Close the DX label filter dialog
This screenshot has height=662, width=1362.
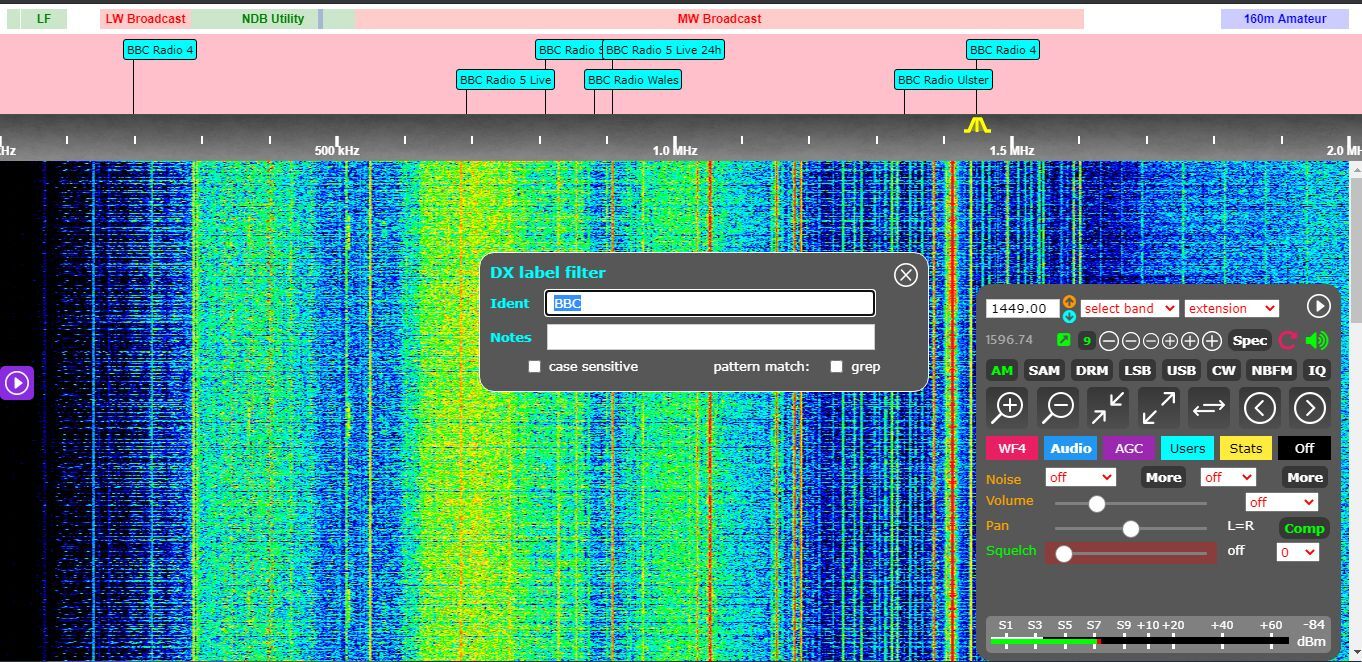point(905,275)
